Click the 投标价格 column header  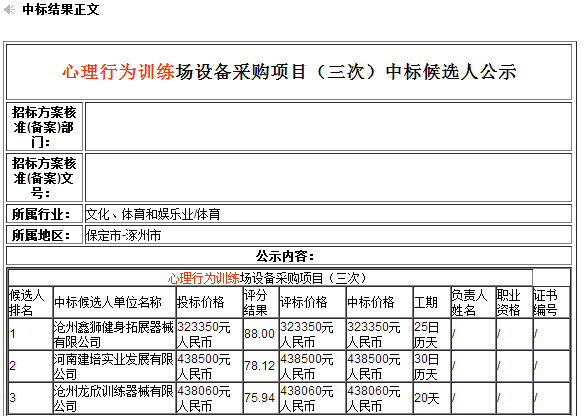click(x=209, y=302)
